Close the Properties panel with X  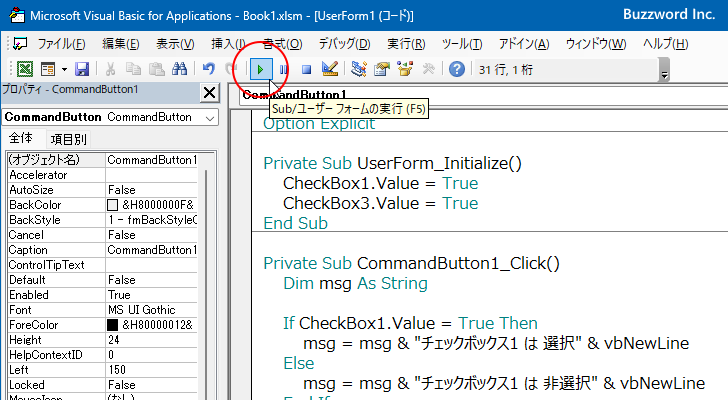[209, 93]
